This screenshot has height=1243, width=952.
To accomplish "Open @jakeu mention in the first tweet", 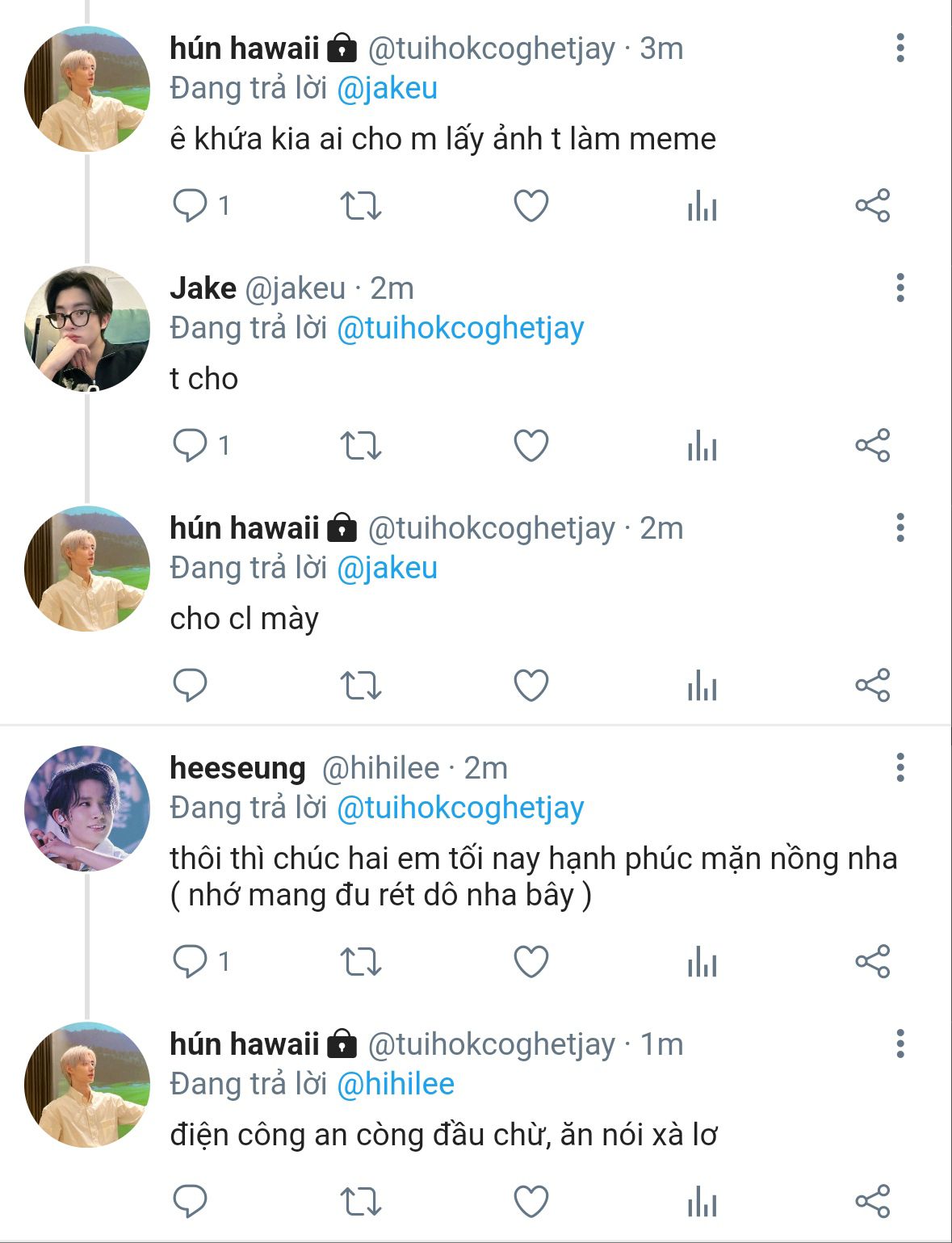I will pyautogui.click(x=387, y=88).
